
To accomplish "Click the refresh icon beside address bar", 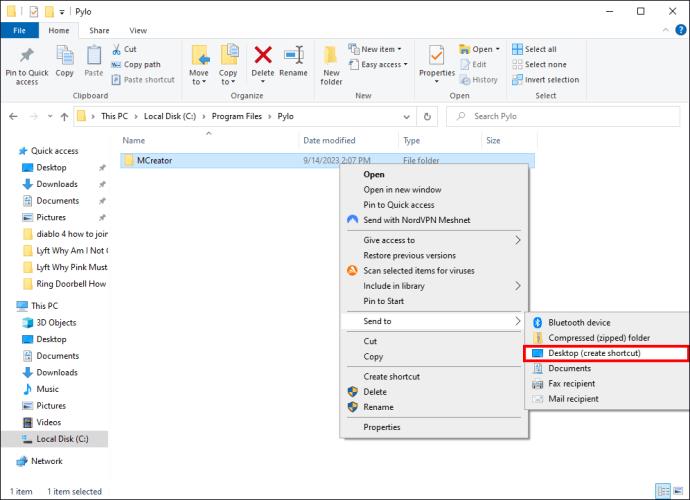I will tap(427, 117).
